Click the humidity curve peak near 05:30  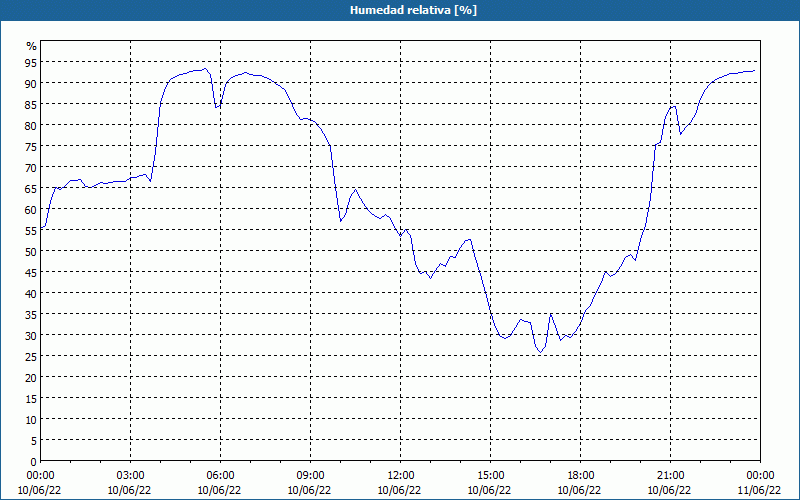[x=205, y=68]
